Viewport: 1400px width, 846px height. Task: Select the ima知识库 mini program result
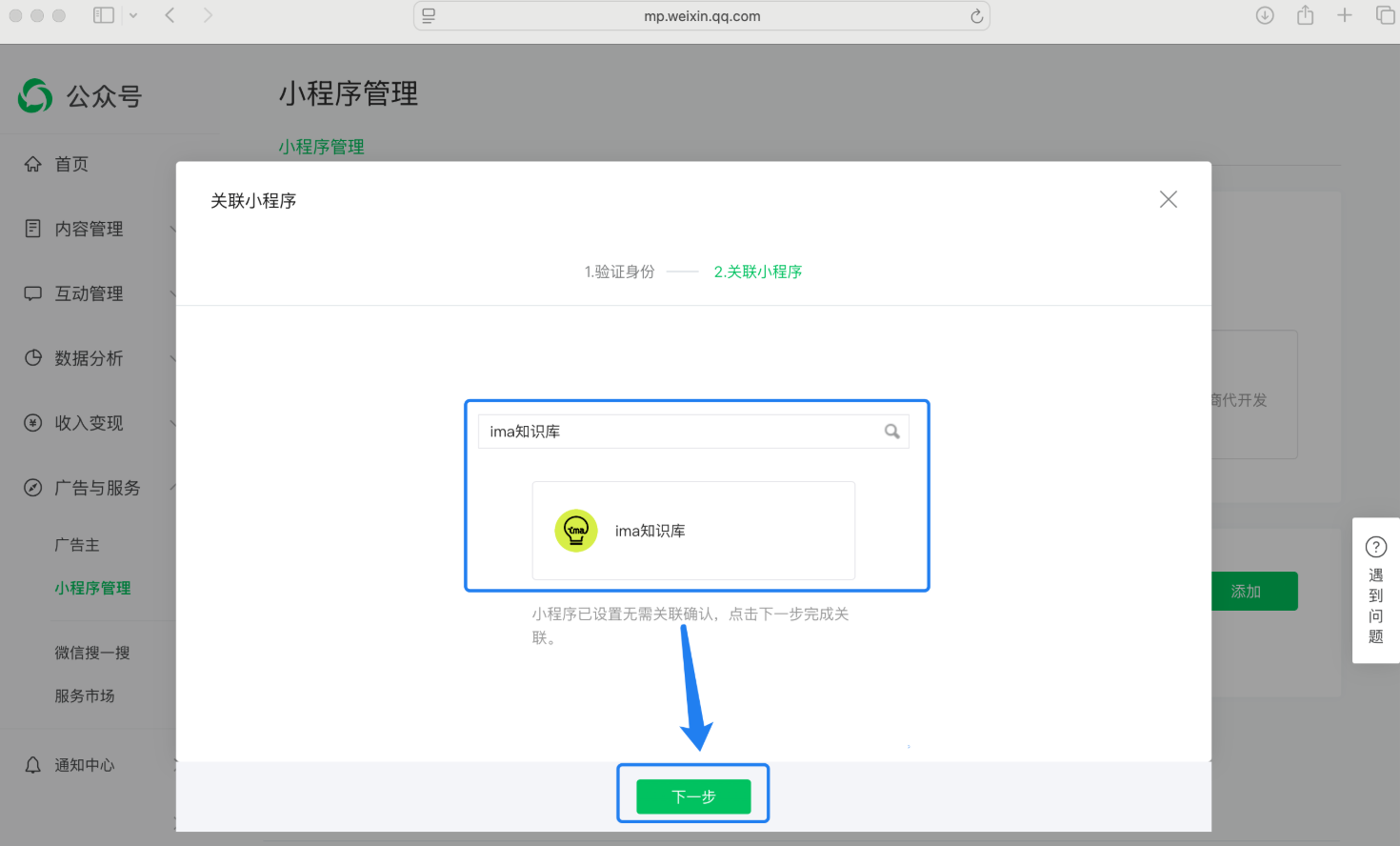(x=693, y=531)
